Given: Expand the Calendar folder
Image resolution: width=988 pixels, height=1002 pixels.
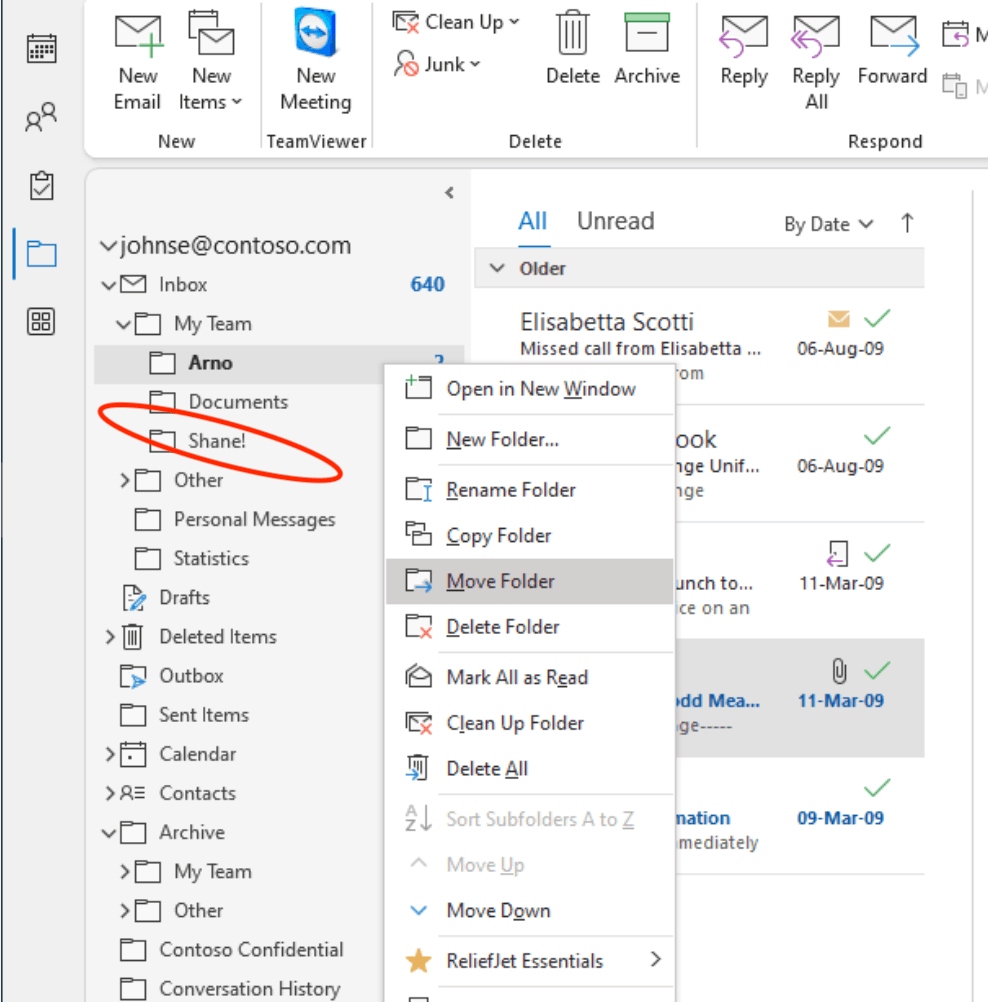Looking at the screenshot, I should tap(110, 755).
